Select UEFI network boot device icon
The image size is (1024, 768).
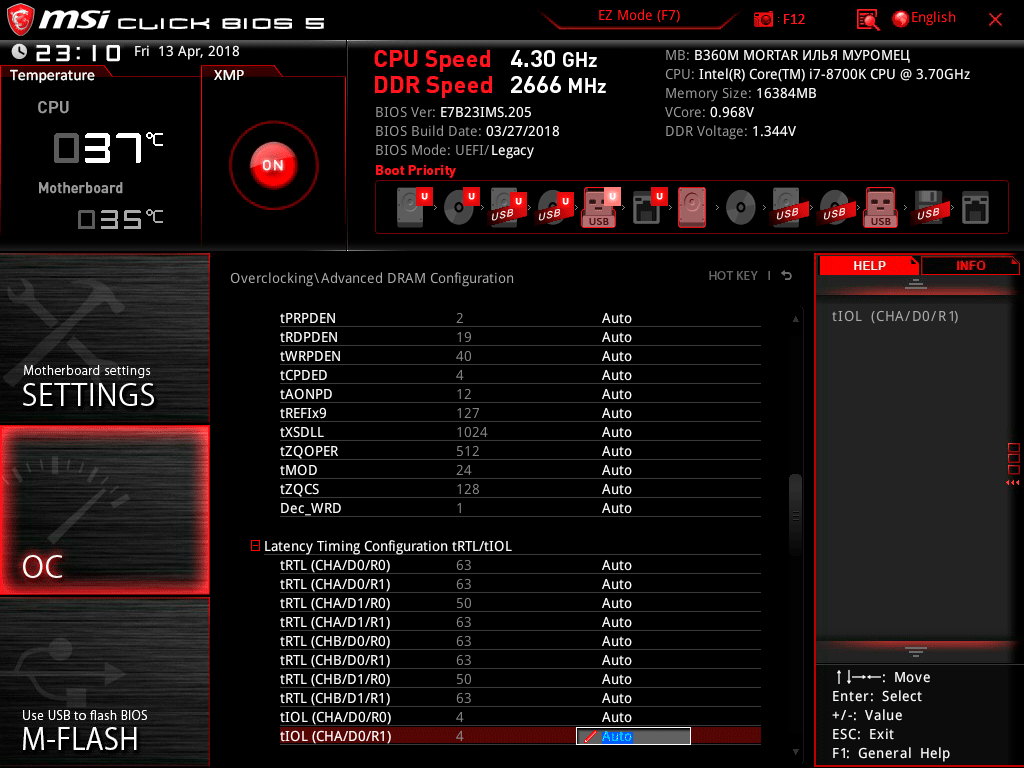click(648, 207)
